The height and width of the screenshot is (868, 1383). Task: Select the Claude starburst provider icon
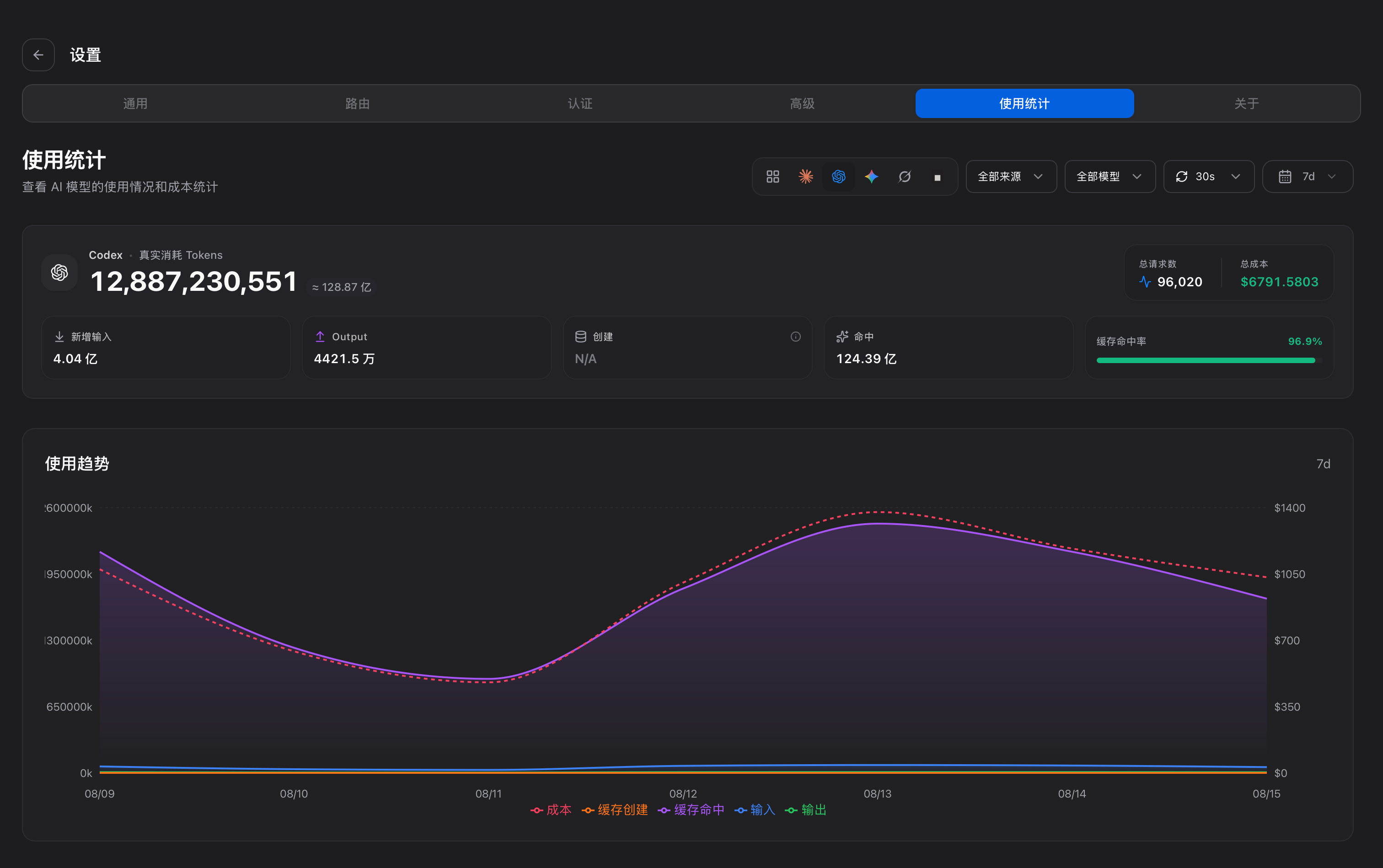(805, 176)
